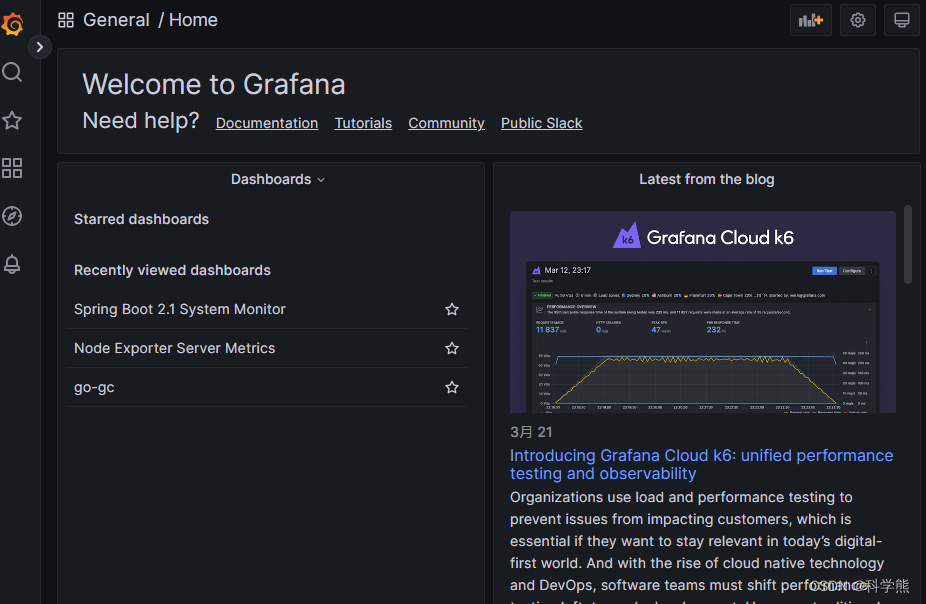Viewport: 926px width, 604px height.
Task: Open the go-gc dashboard
Action: pyautogui.click(x=94, y=387)
